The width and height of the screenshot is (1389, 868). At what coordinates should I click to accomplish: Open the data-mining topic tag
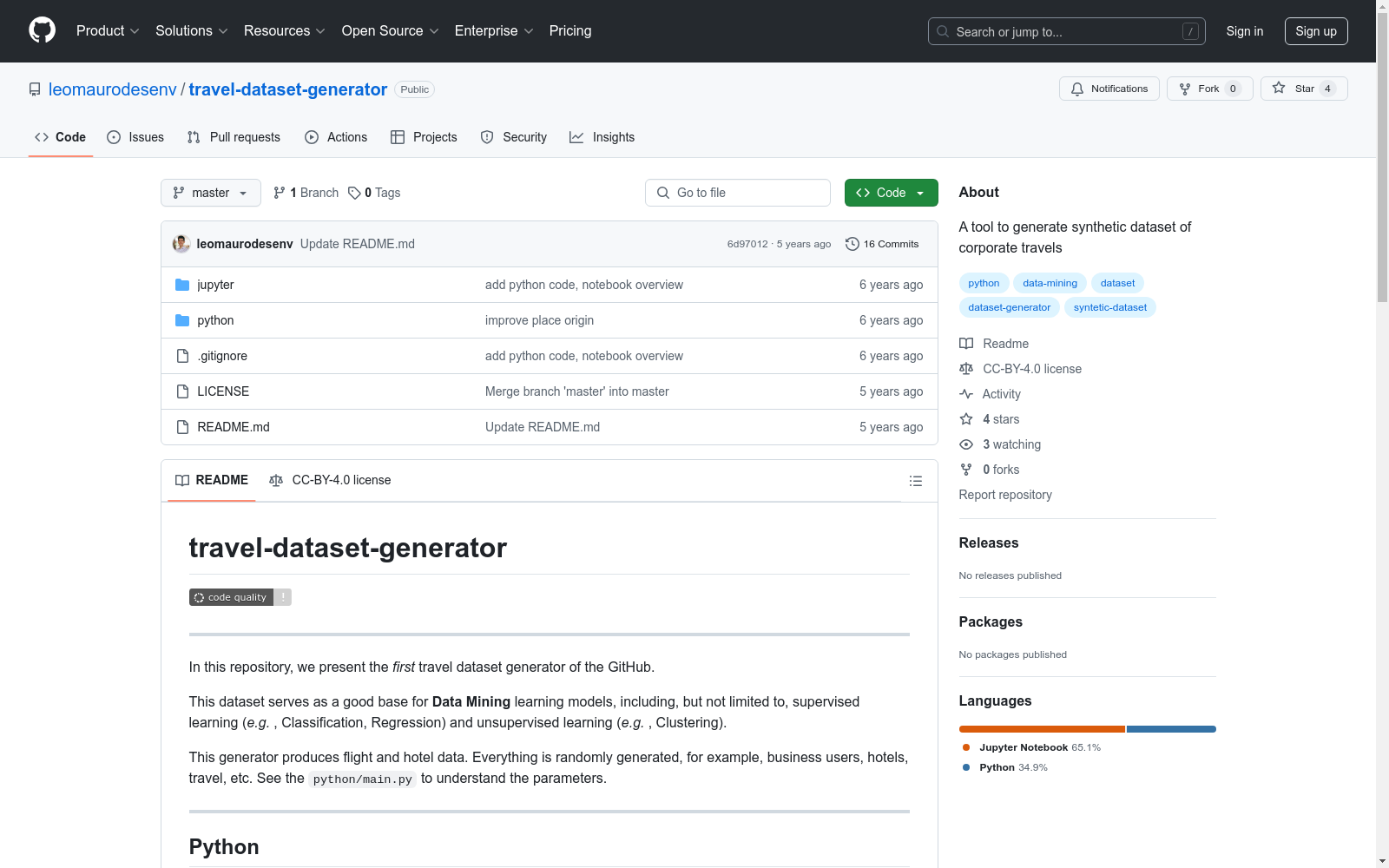1050,283
